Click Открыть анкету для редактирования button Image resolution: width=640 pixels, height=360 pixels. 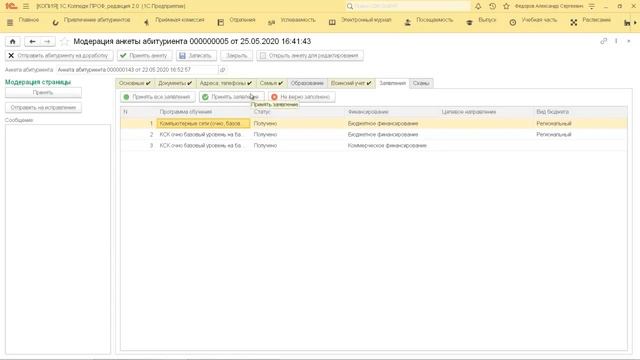[310, 56]
